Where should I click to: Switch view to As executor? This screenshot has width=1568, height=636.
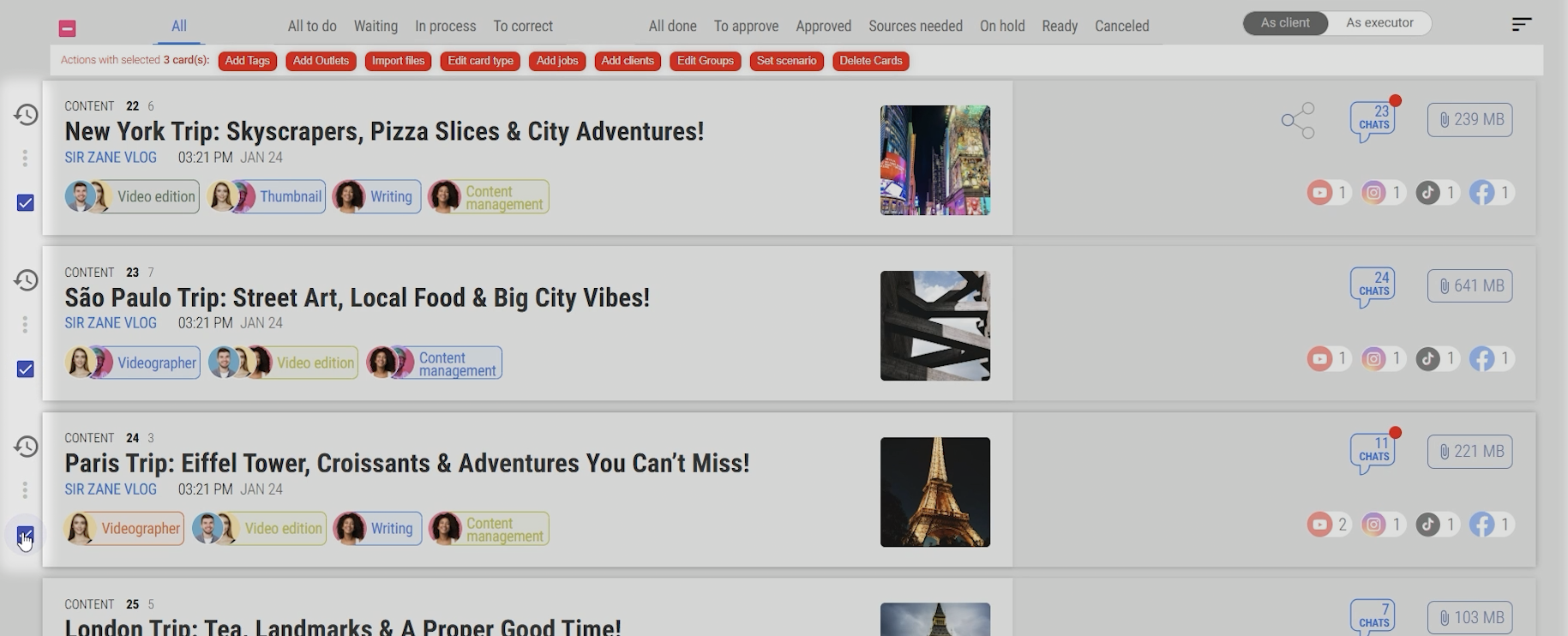[x=1379, y=23]
